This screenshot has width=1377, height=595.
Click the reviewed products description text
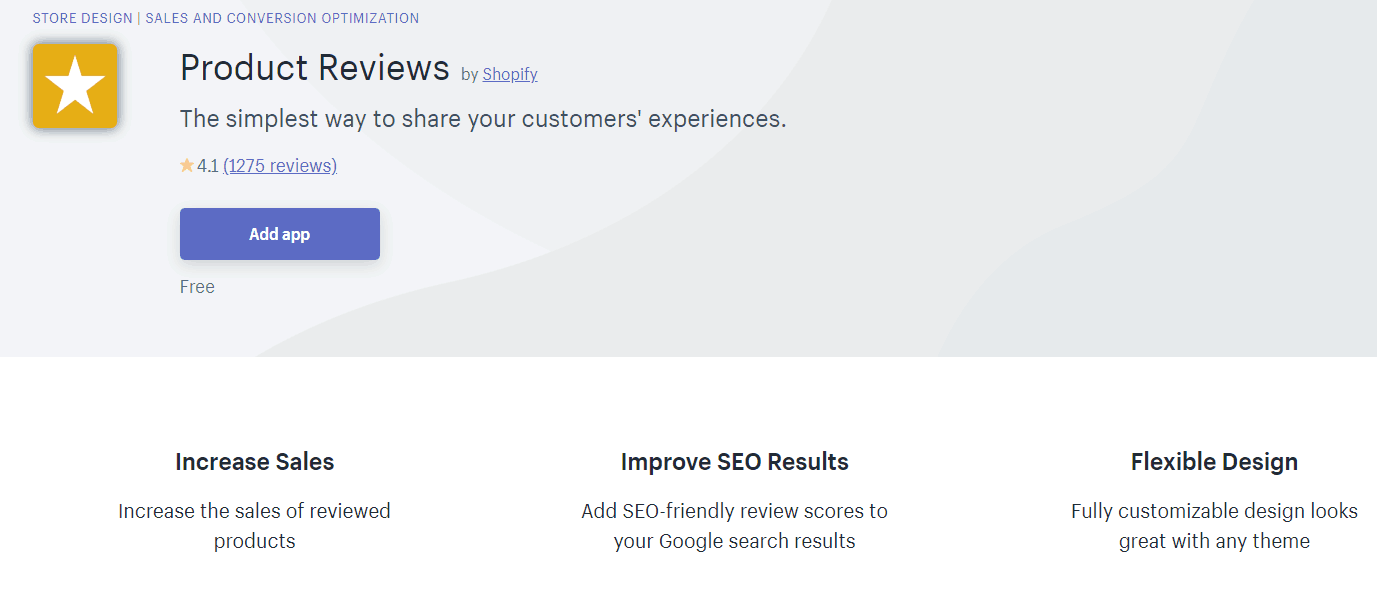255,526
